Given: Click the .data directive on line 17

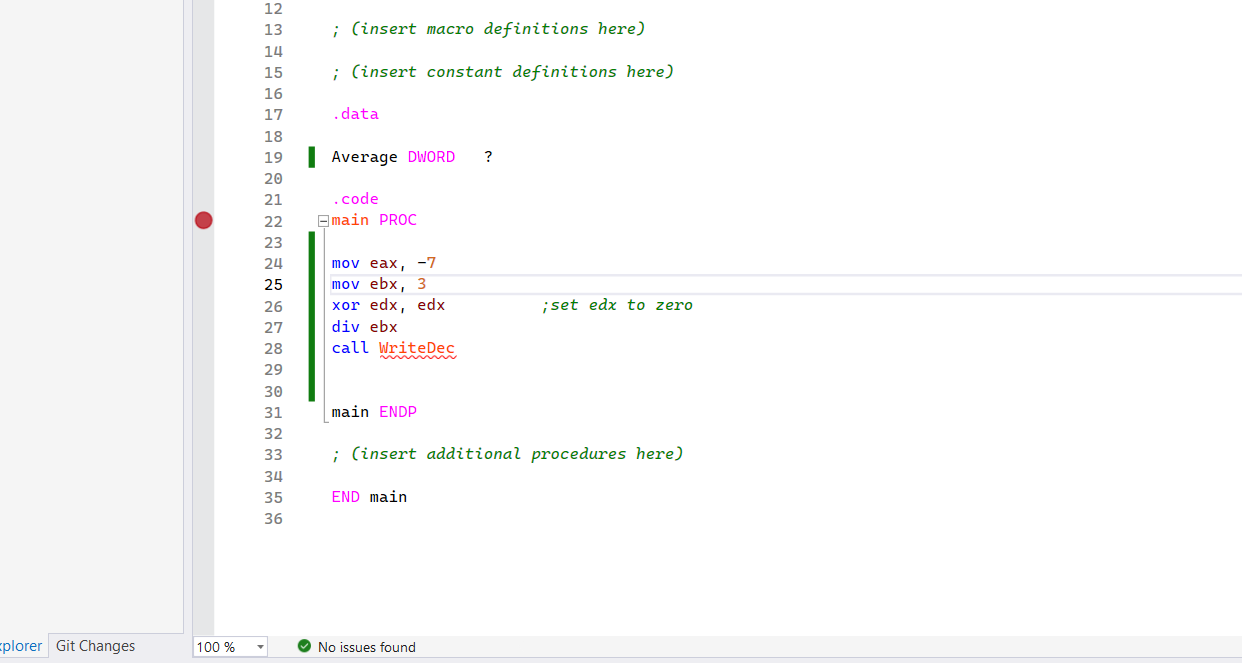Looking at the screenshot, I should point(355,114).
